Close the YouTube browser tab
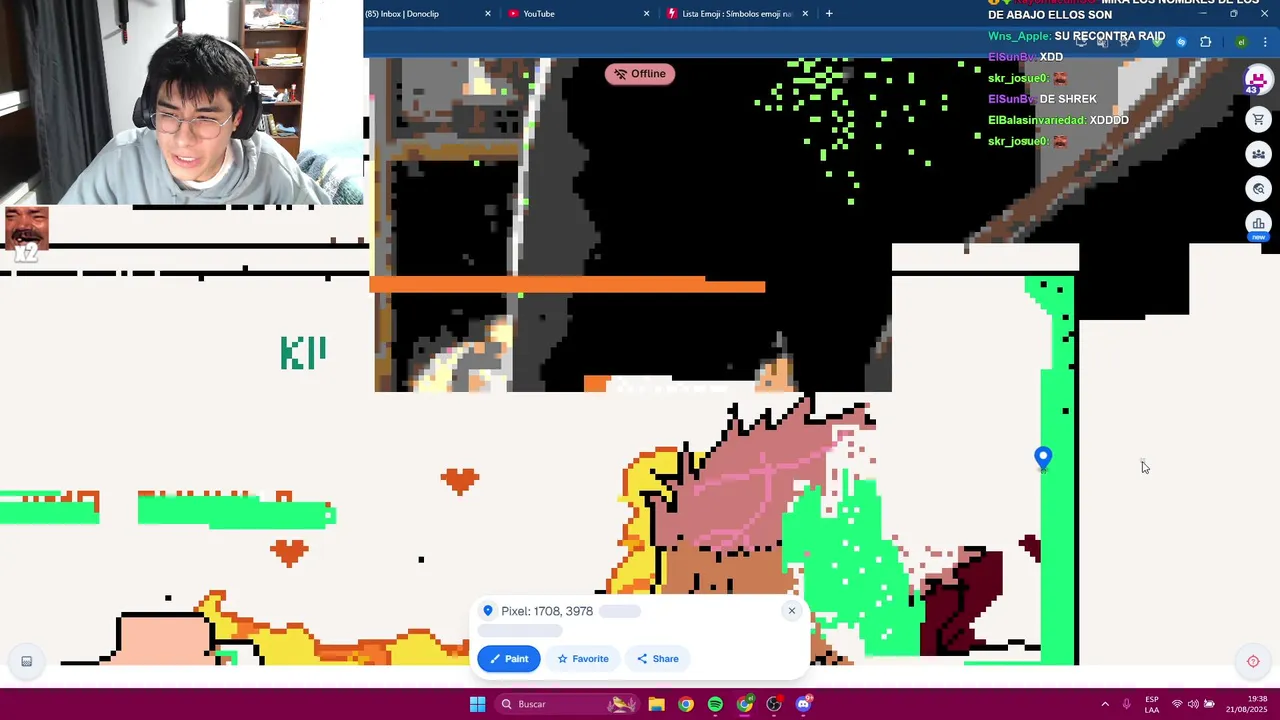 click(646, 14)
